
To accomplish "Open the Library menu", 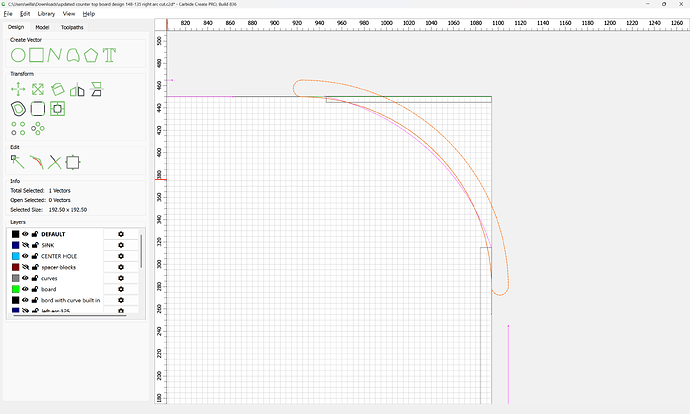I will pos(46,14).
